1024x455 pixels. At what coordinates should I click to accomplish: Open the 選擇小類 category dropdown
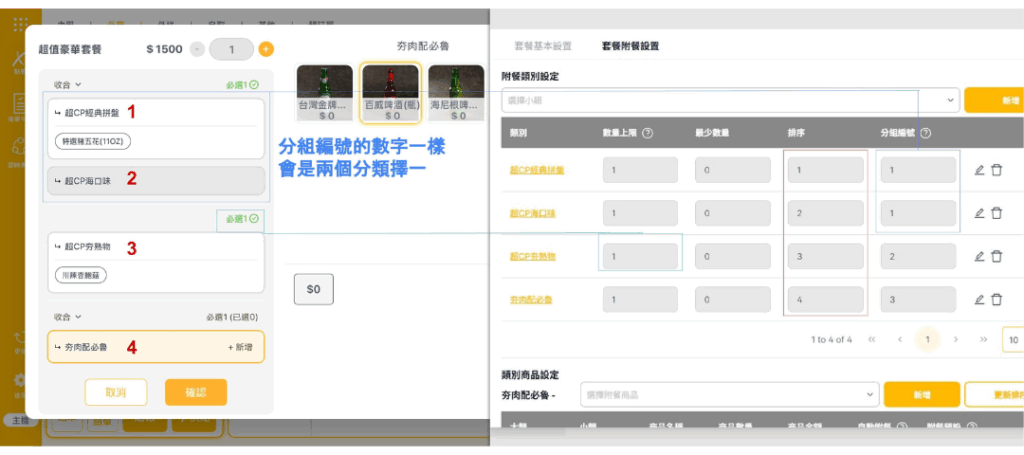click(729, 100)
